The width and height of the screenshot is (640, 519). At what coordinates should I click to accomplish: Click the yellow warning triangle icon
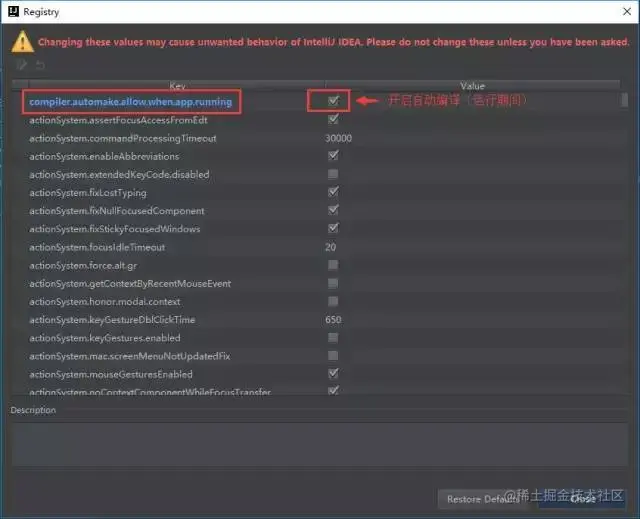pyautogui.click(x=22, y=42)
